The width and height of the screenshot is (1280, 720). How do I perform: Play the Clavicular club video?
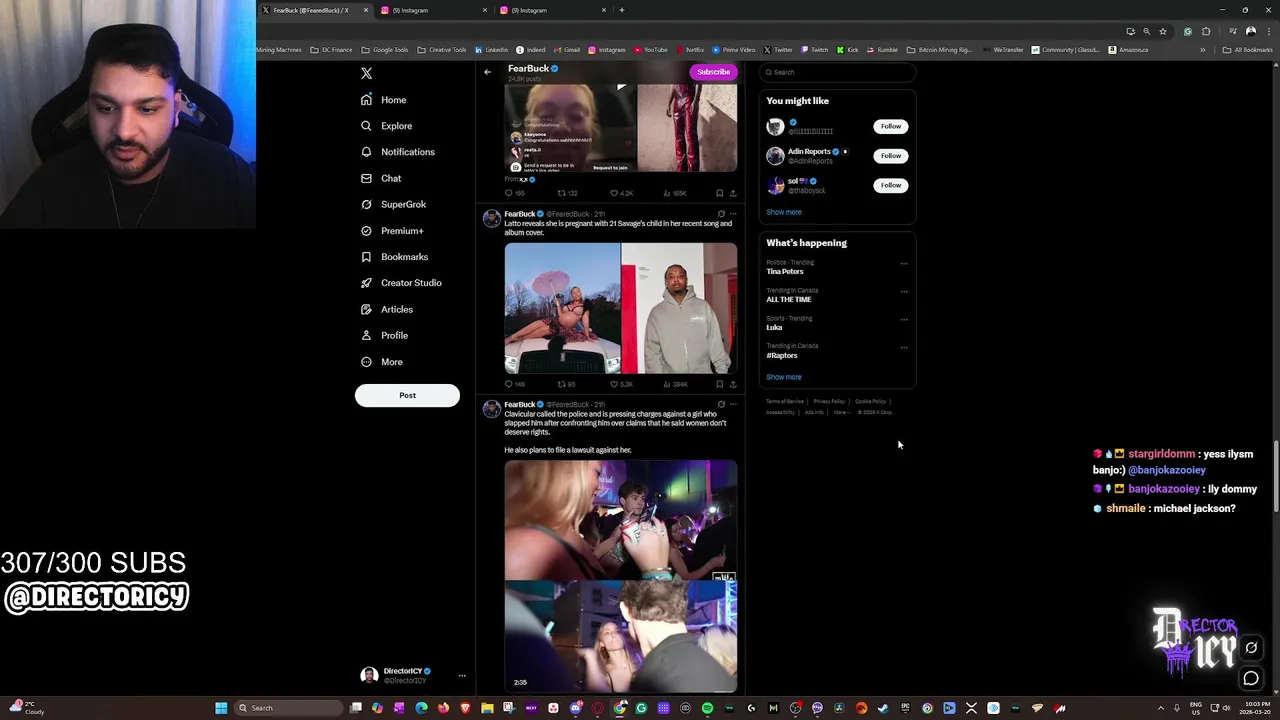coord(621,576)
